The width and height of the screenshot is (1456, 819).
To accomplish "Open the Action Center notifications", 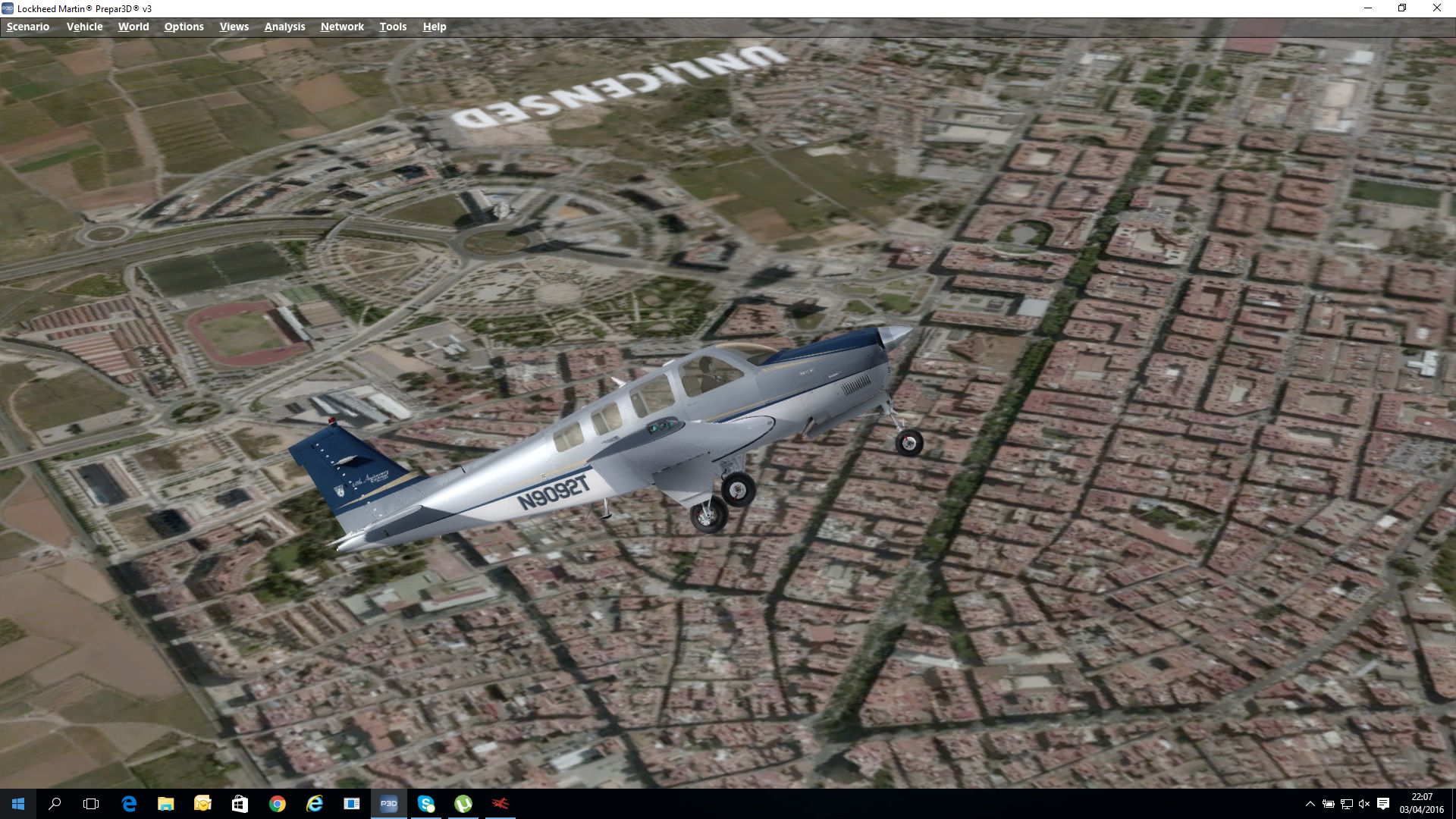I will (1383, 804).
